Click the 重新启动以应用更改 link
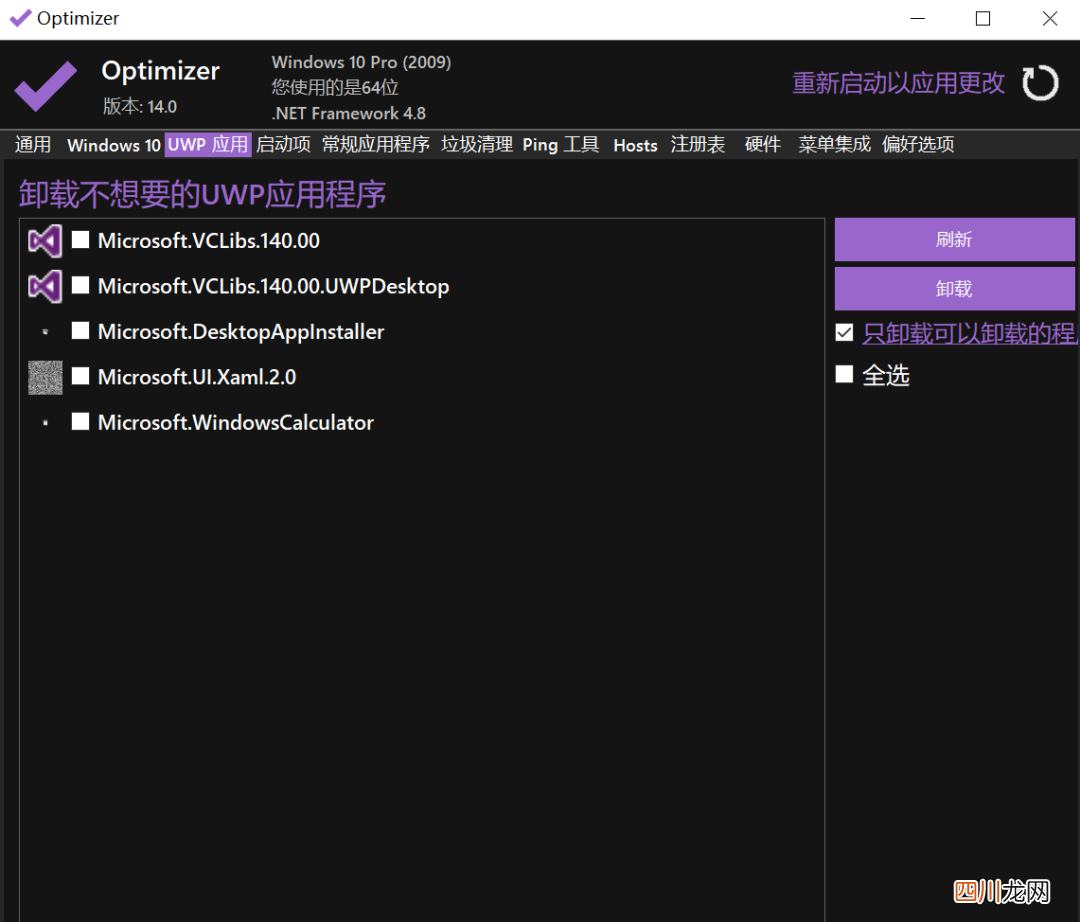The image size is (1080, 922). pos(898,83)
